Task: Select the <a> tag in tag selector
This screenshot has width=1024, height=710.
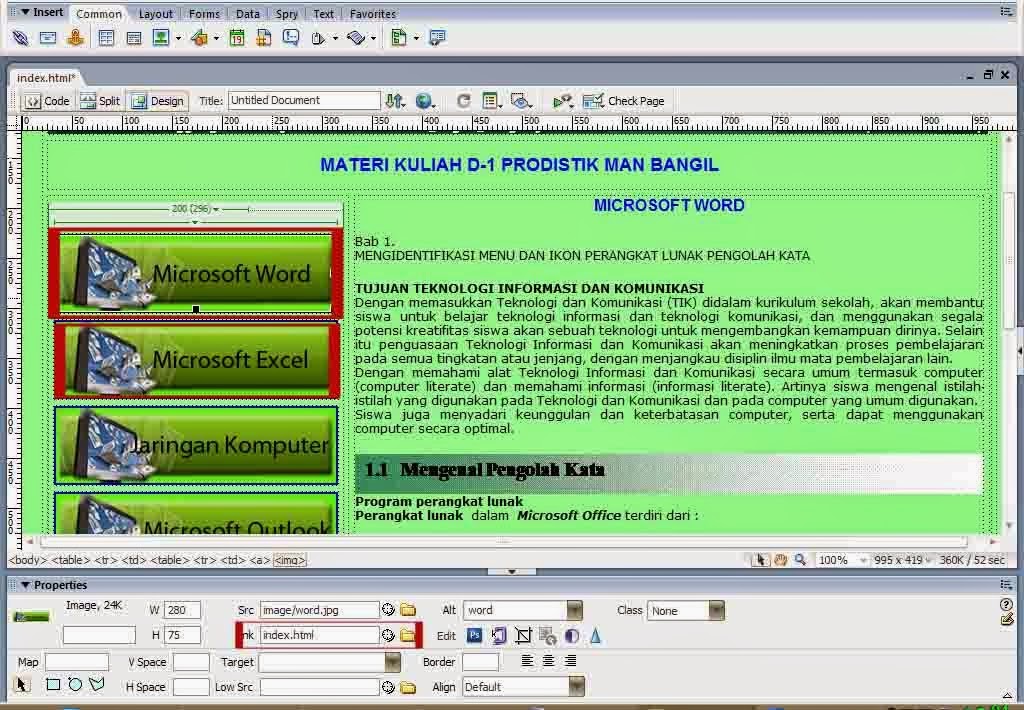Action: pos(259,560)
